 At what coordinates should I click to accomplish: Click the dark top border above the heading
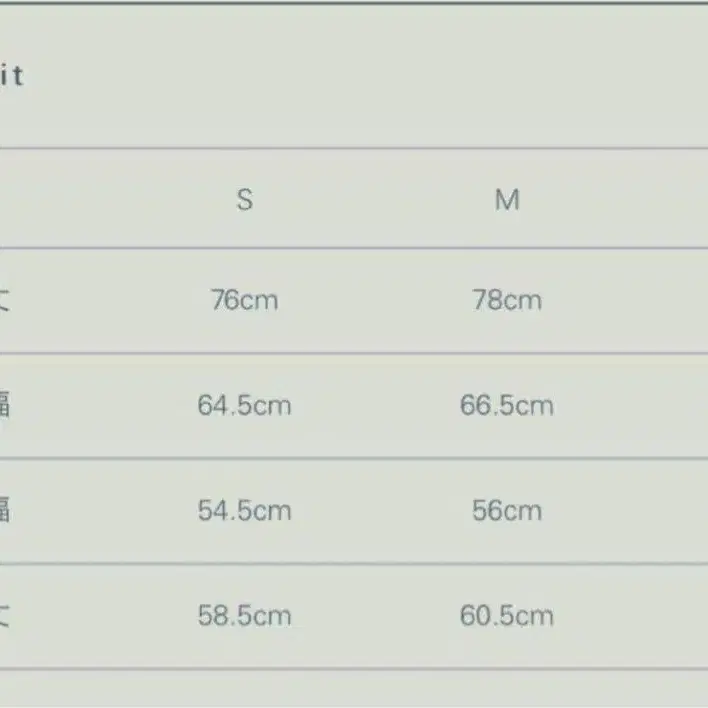pyautogui.click(x=354, y=3)
